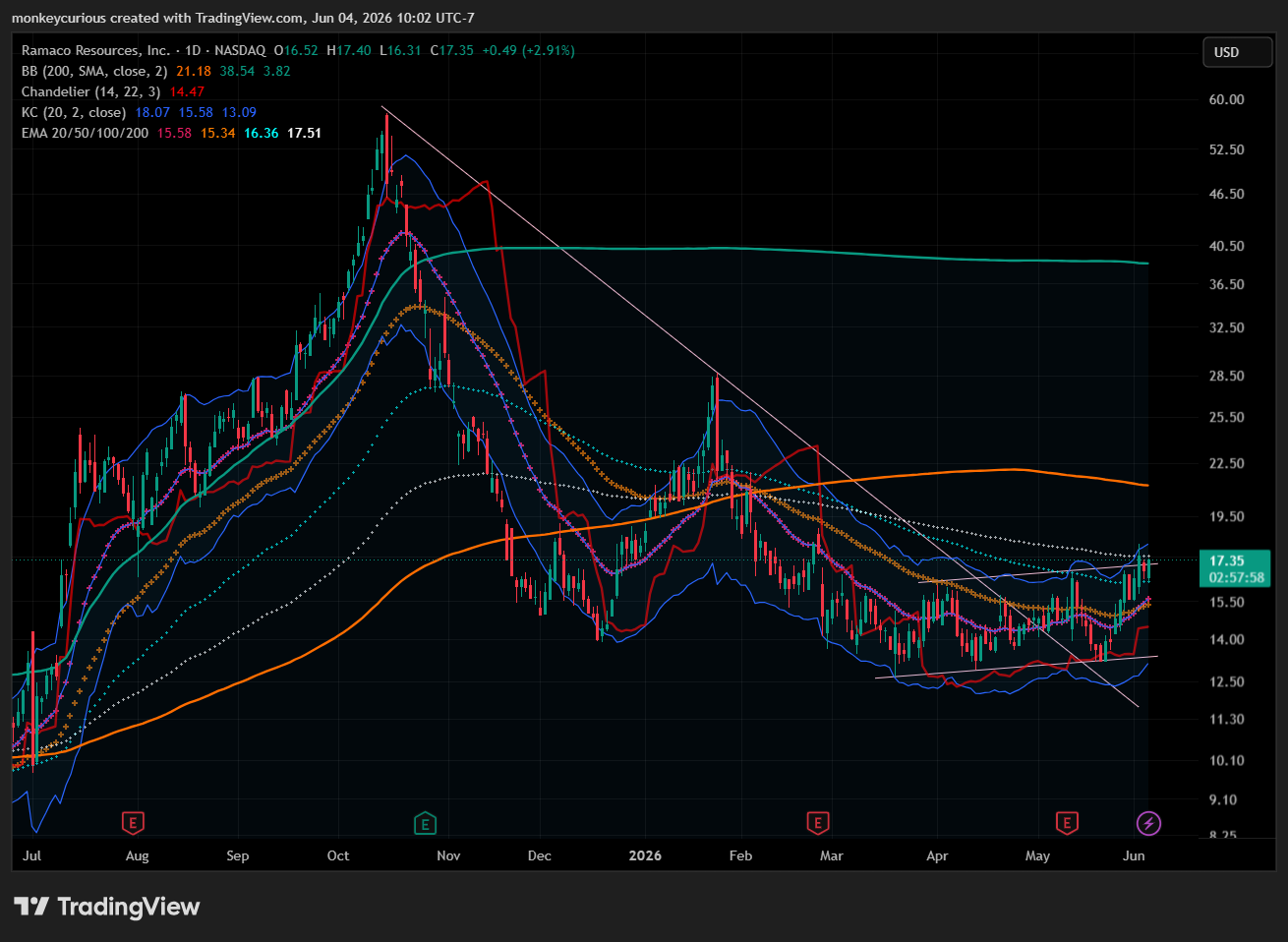Click the open value O16.52
Image resolution: width=1288 pixels, height=942 pixels.
296,50
